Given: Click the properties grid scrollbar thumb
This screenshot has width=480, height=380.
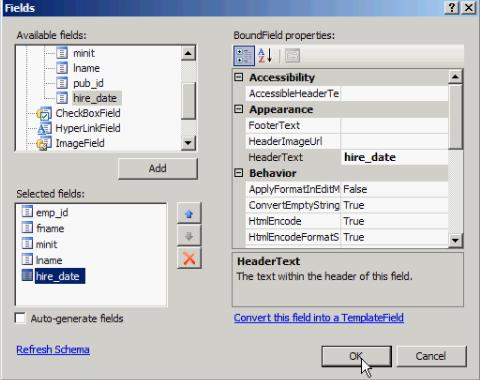Looking at the screenshot, I should pos(455,117).
